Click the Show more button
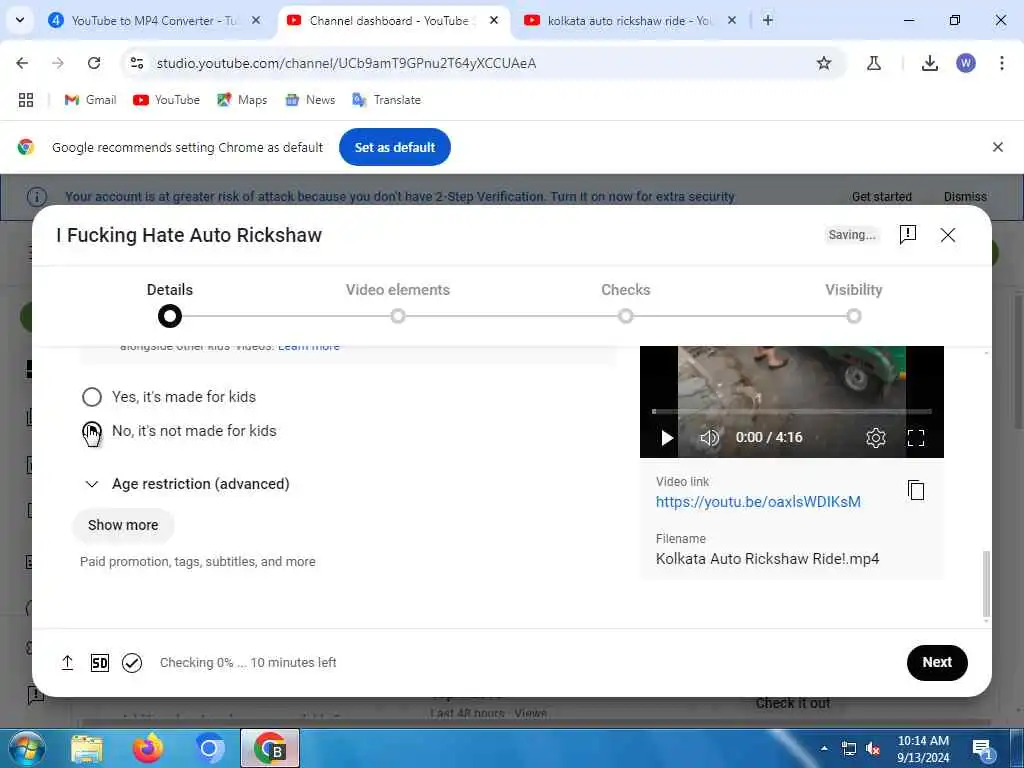Image resolution: width=1024 pixels, height=768 pixels. (x=123, y=525)
